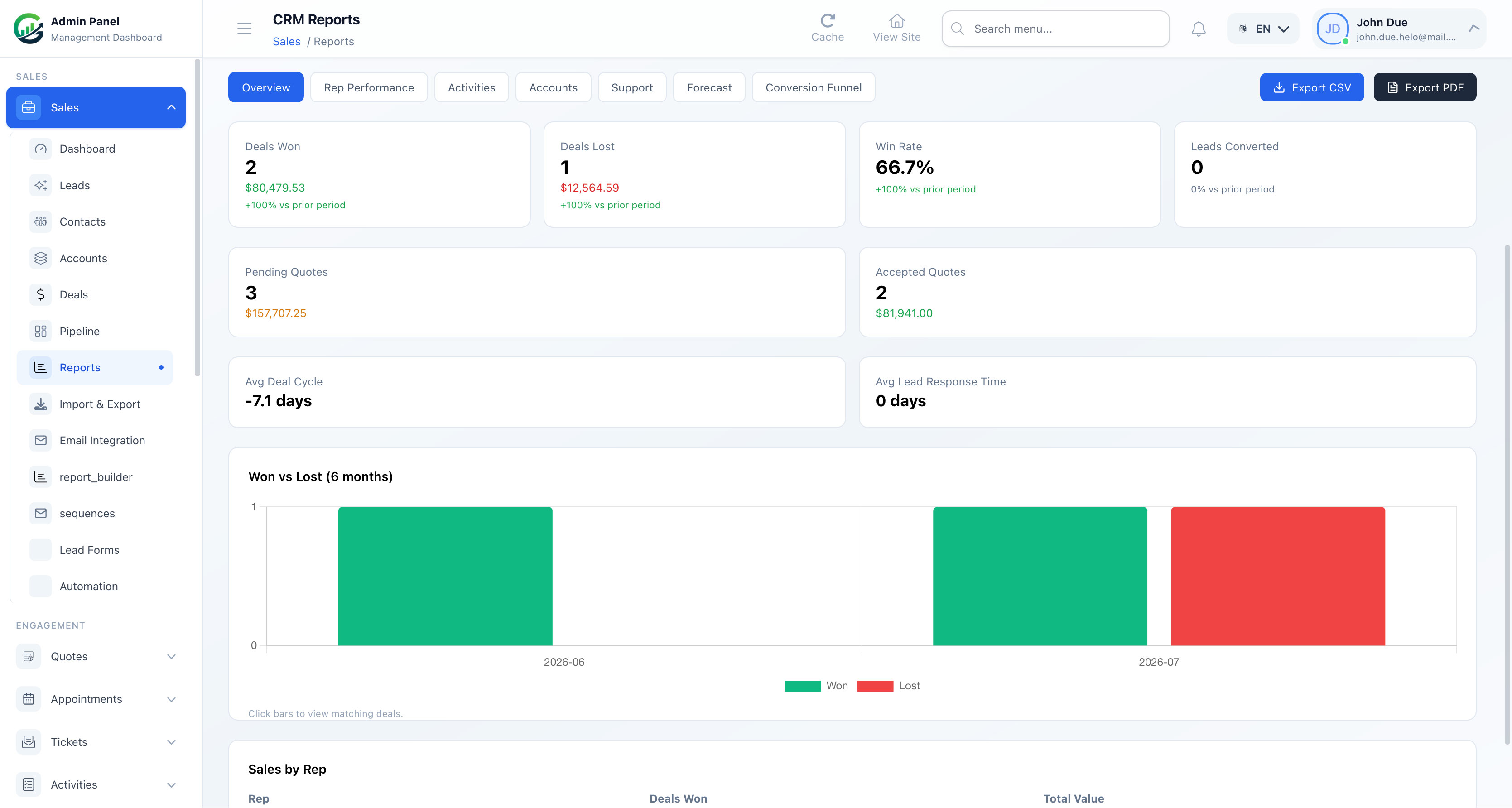Viewport: 1512px width, 808px height.
Task: Click the -7.1 days Avg Deal Cycle value
Action: (278, 401)
